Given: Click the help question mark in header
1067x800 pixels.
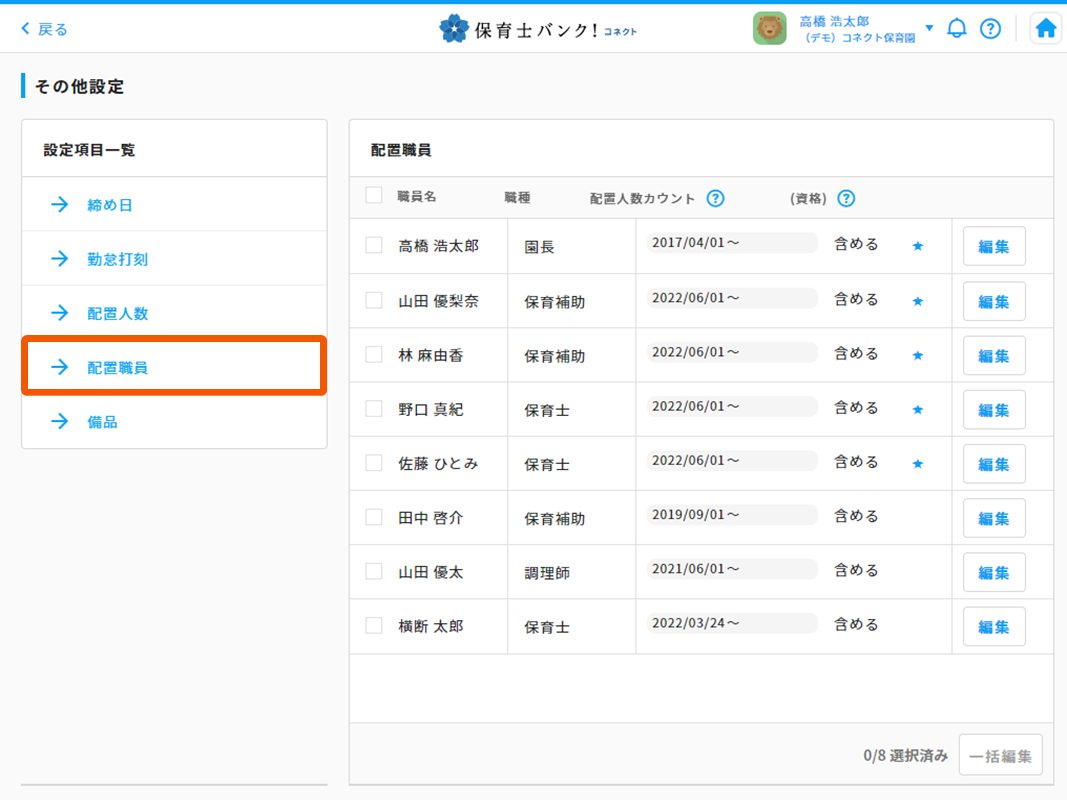Looking at the screenshot, I should pyautogui.click(x=990, y=29).
